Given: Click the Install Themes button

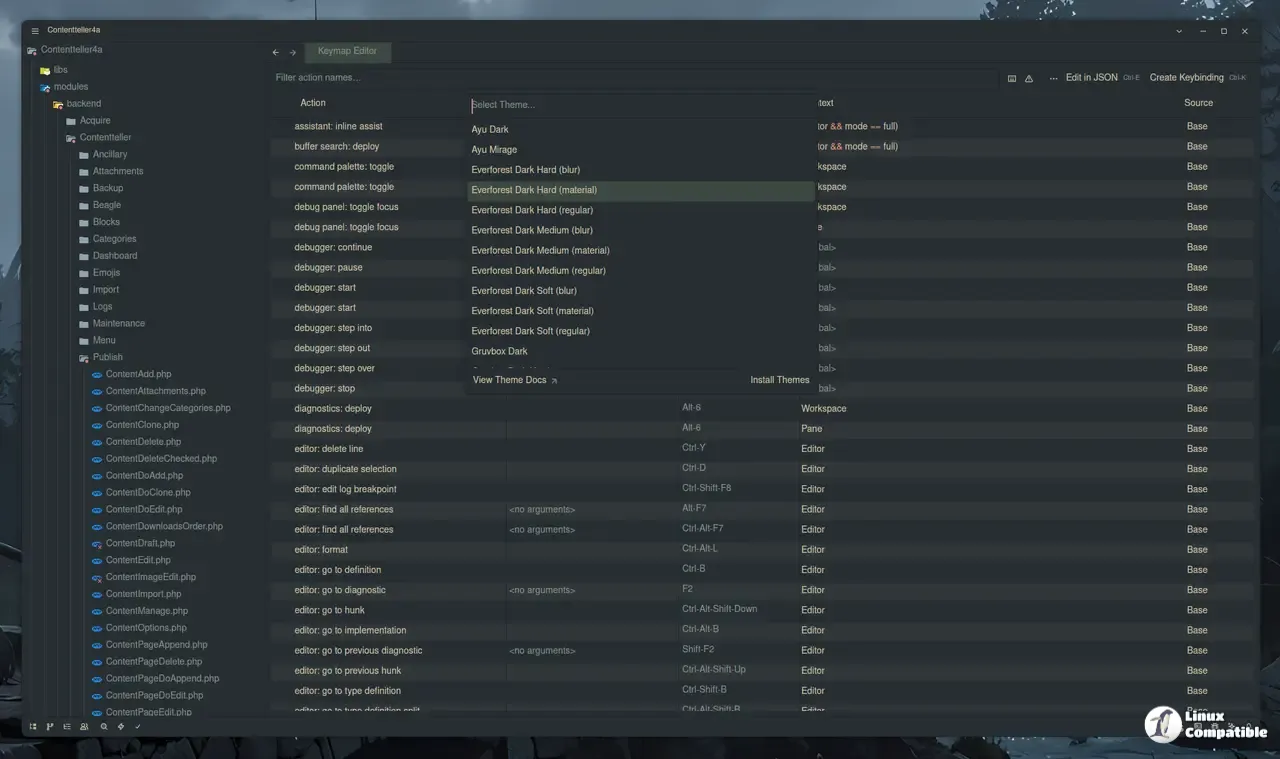Looking at the screenshot, I should [779, 380].
